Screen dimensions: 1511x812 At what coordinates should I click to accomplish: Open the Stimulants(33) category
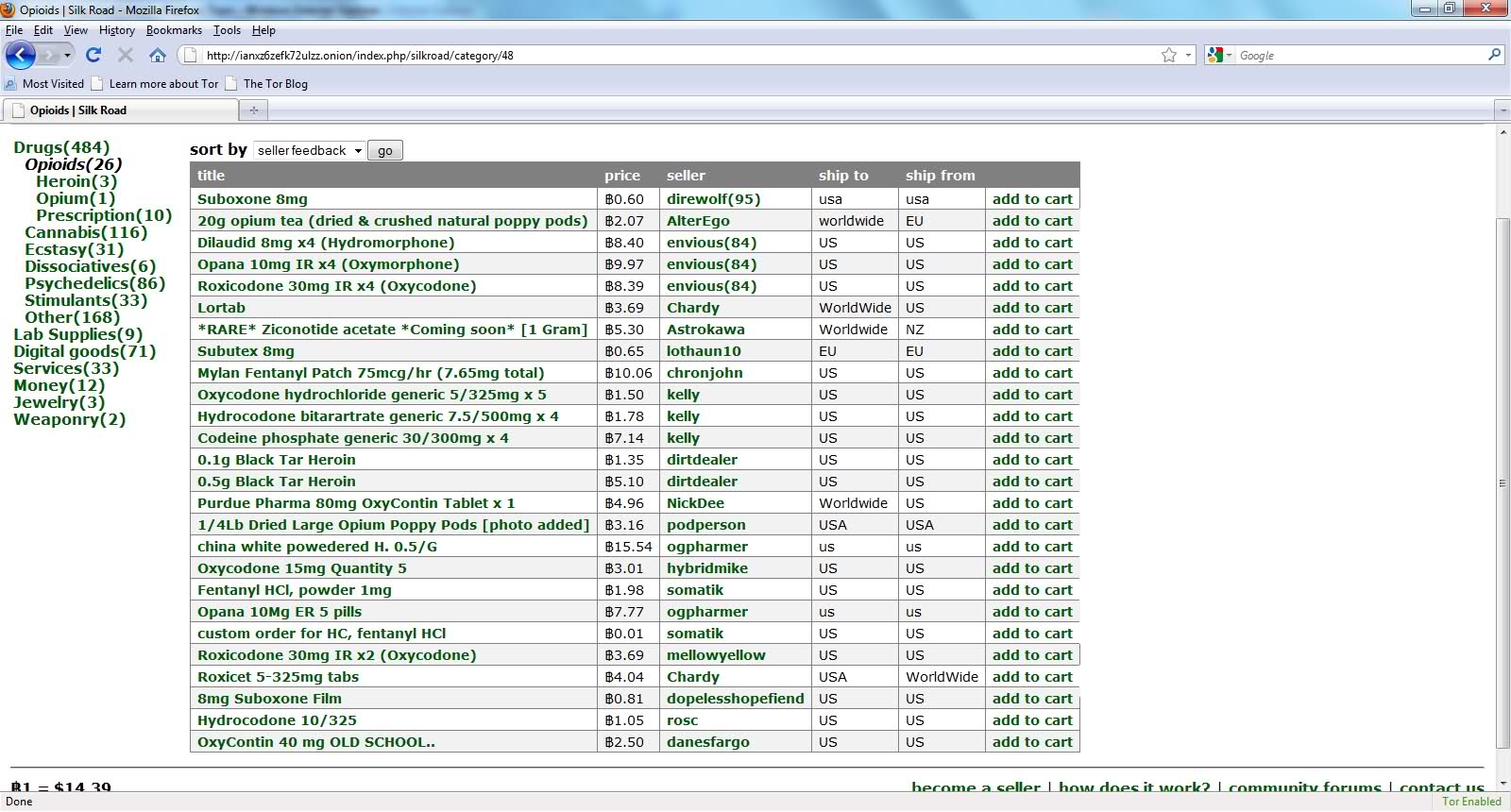86,300
